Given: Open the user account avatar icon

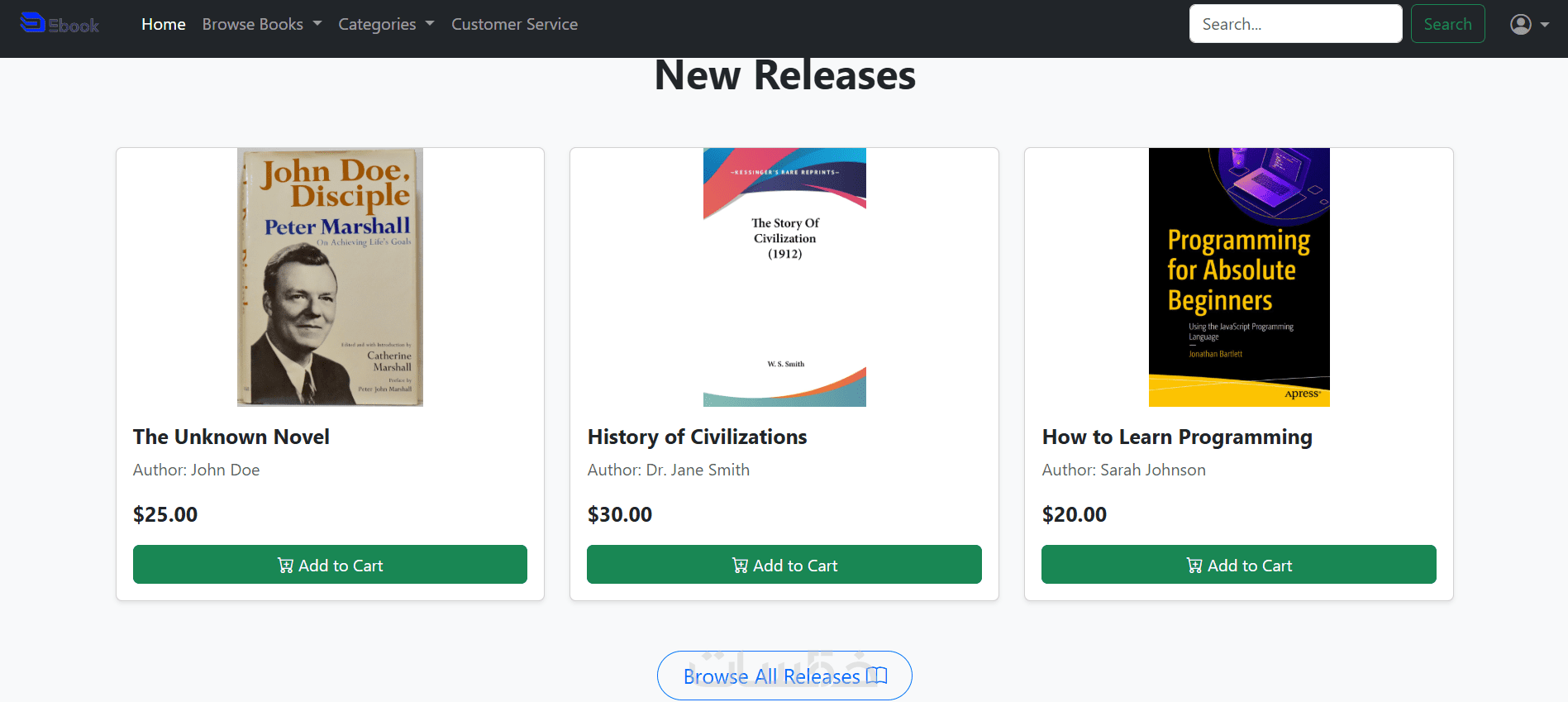Looking at the screenshot, I should click(1520, 24).
